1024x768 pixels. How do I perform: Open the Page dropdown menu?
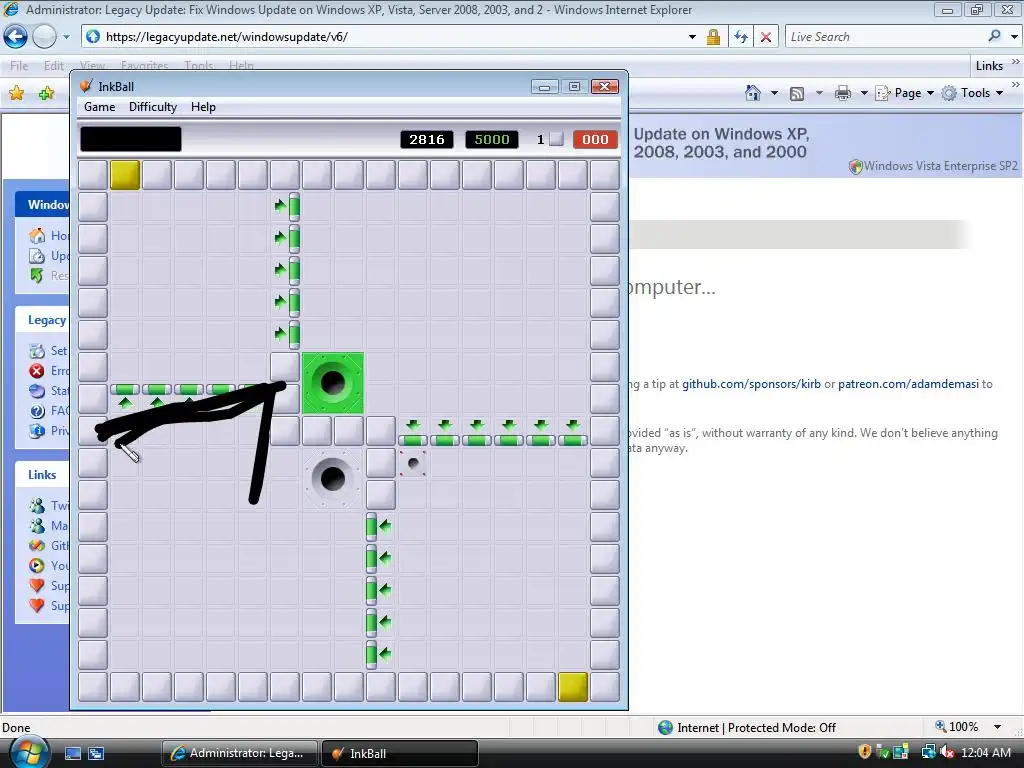pos(904,93)
